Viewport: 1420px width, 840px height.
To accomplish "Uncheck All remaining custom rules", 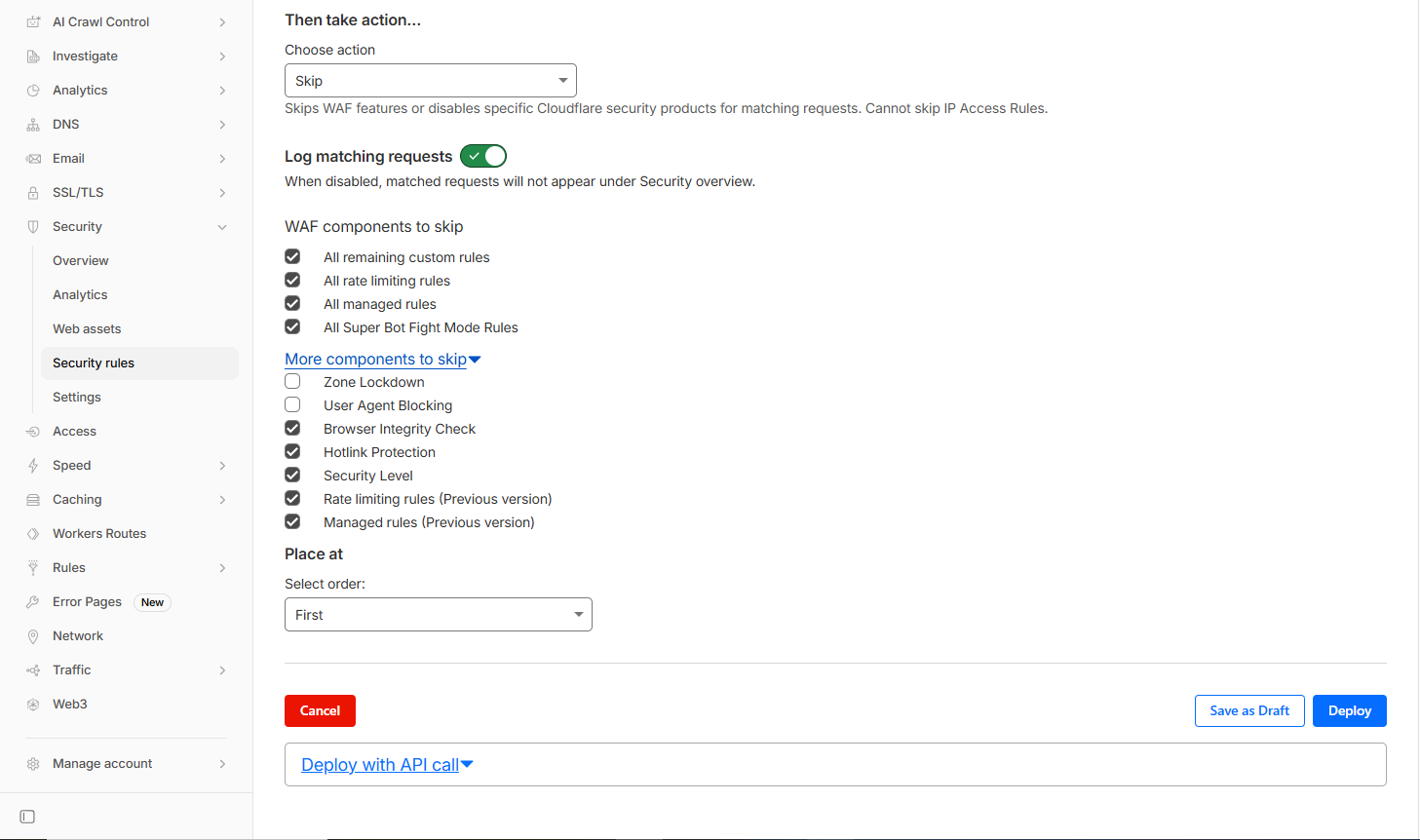I will [x=292, y=256].
